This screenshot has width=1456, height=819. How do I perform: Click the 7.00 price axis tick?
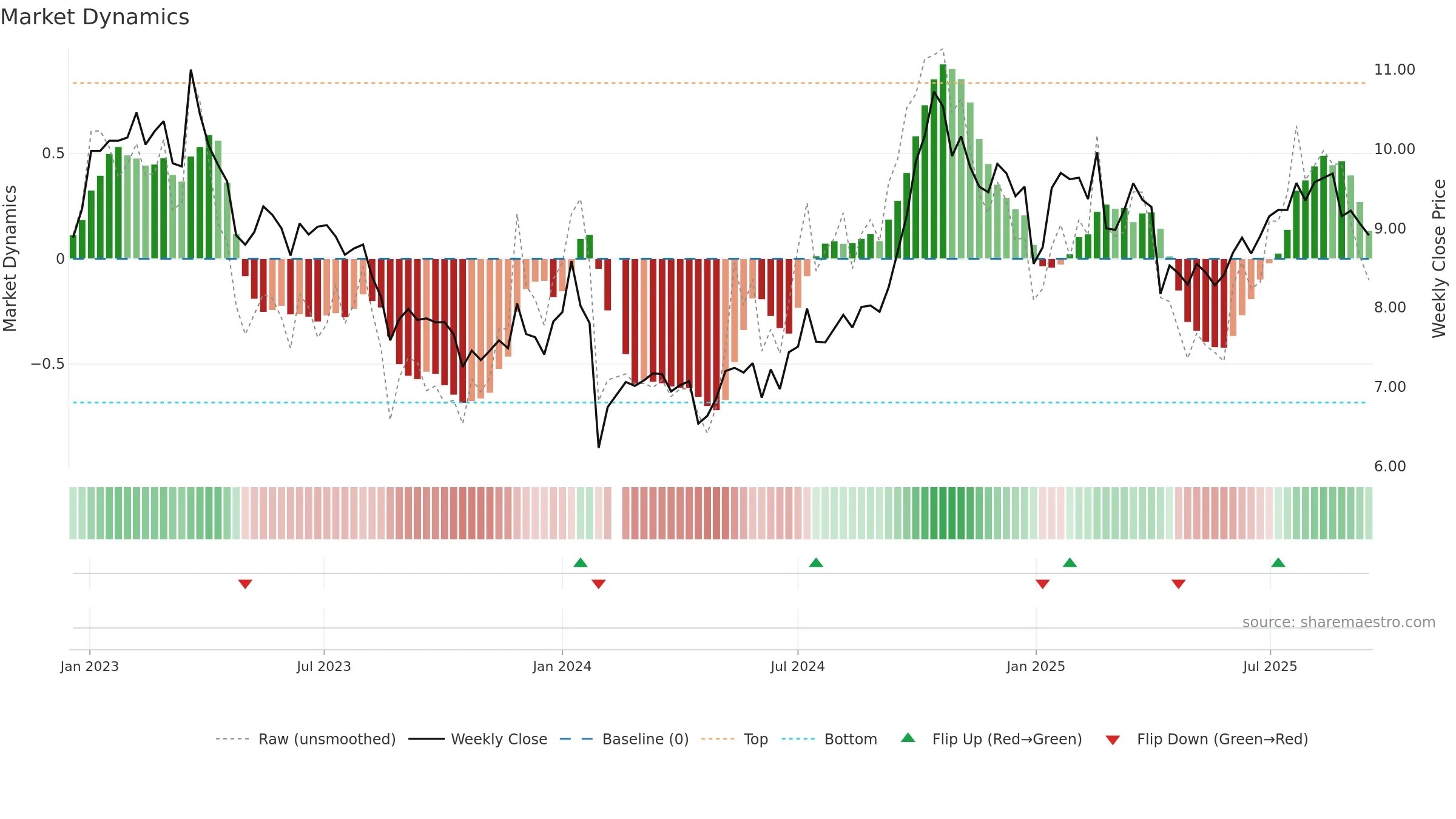(x=1390, y=386)
